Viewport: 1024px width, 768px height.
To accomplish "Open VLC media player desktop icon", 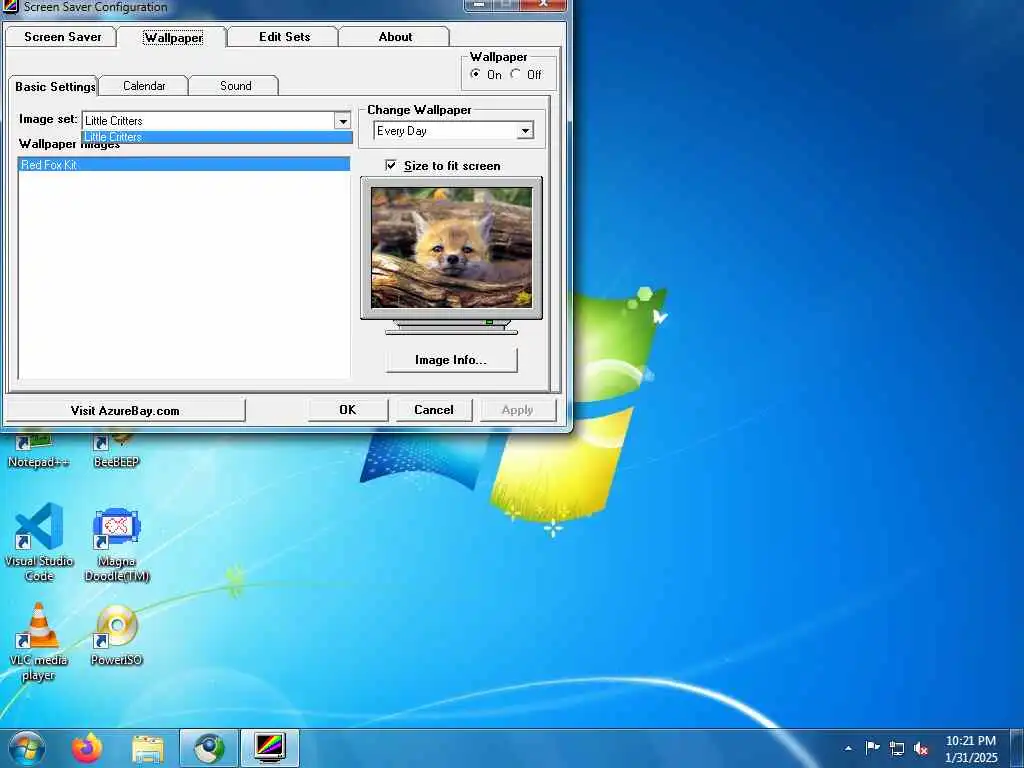I will (x=39, y=642).
